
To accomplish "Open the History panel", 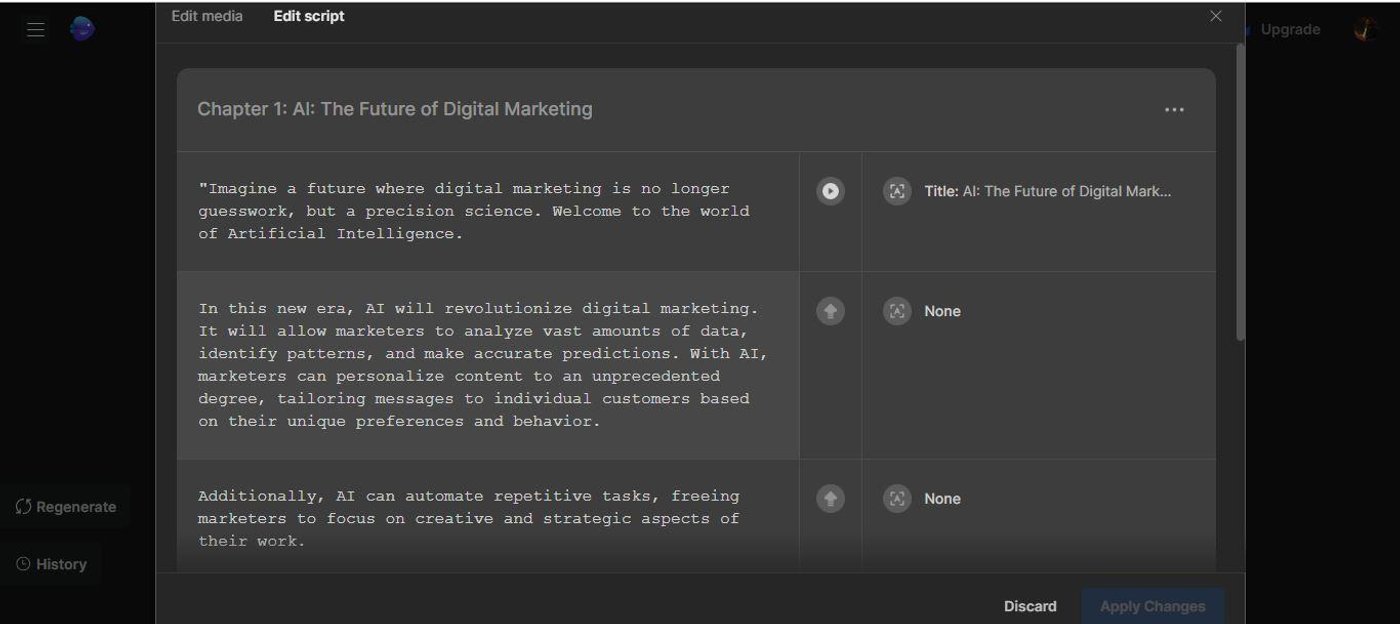I will 52,564.
